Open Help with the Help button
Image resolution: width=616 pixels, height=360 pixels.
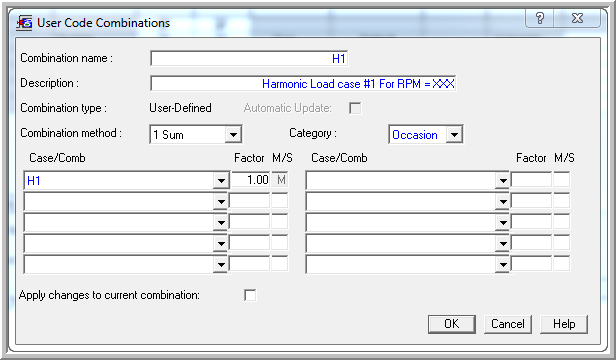click(x=564, y=324)
